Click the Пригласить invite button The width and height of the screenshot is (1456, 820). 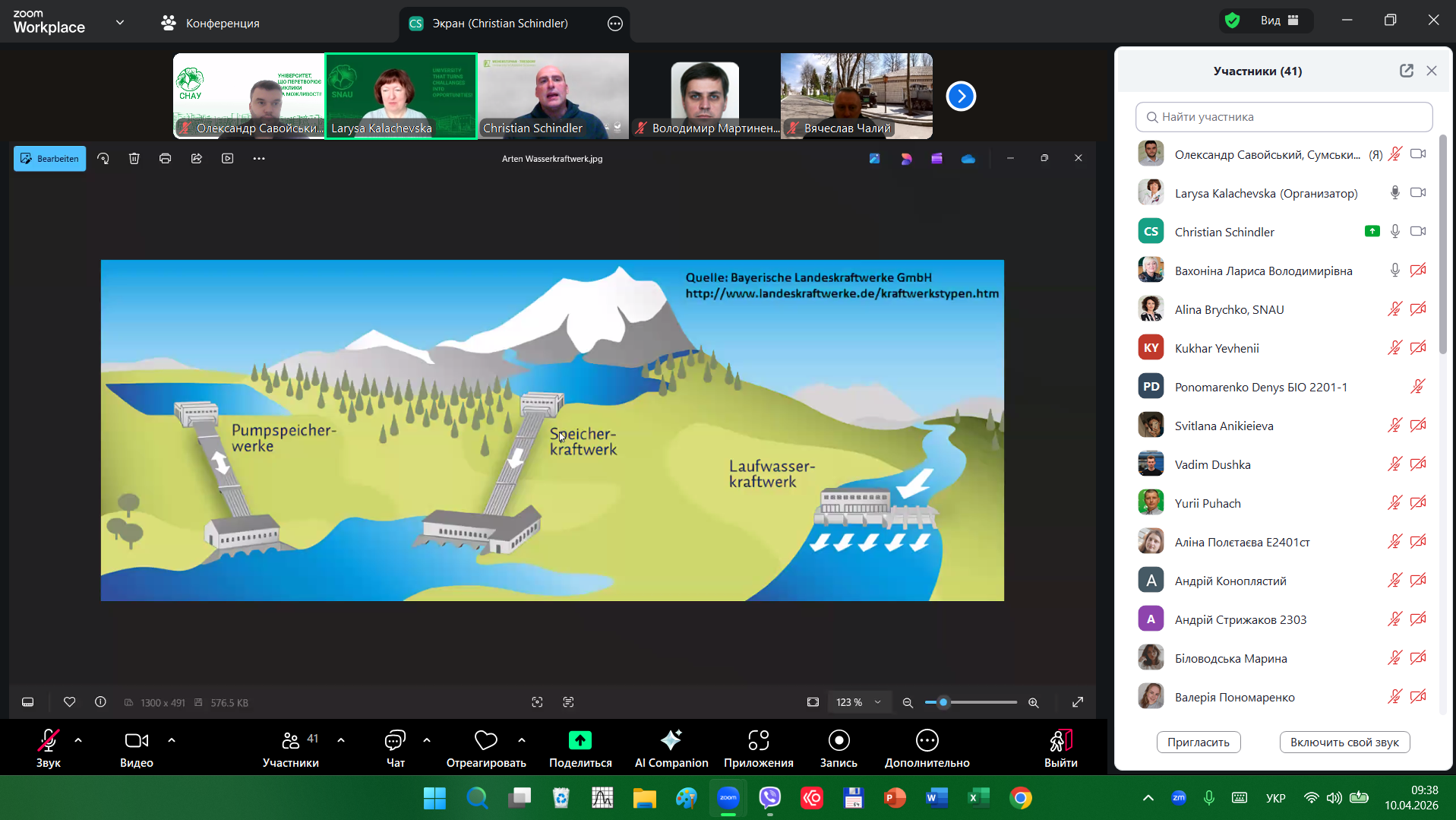click(x=1198, y=742)
